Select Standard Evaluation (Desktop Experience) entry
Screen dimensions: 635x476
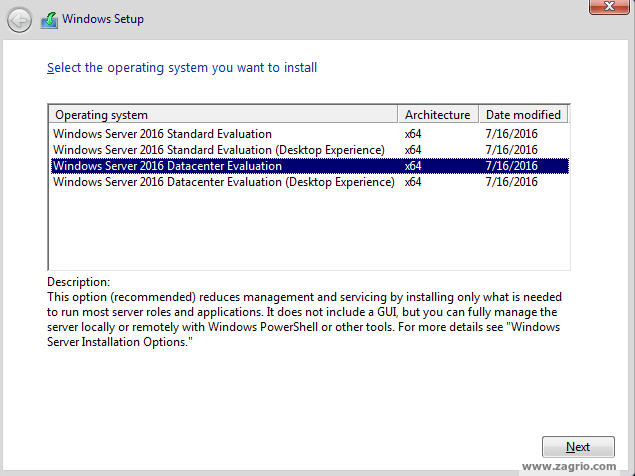point(309,150)
